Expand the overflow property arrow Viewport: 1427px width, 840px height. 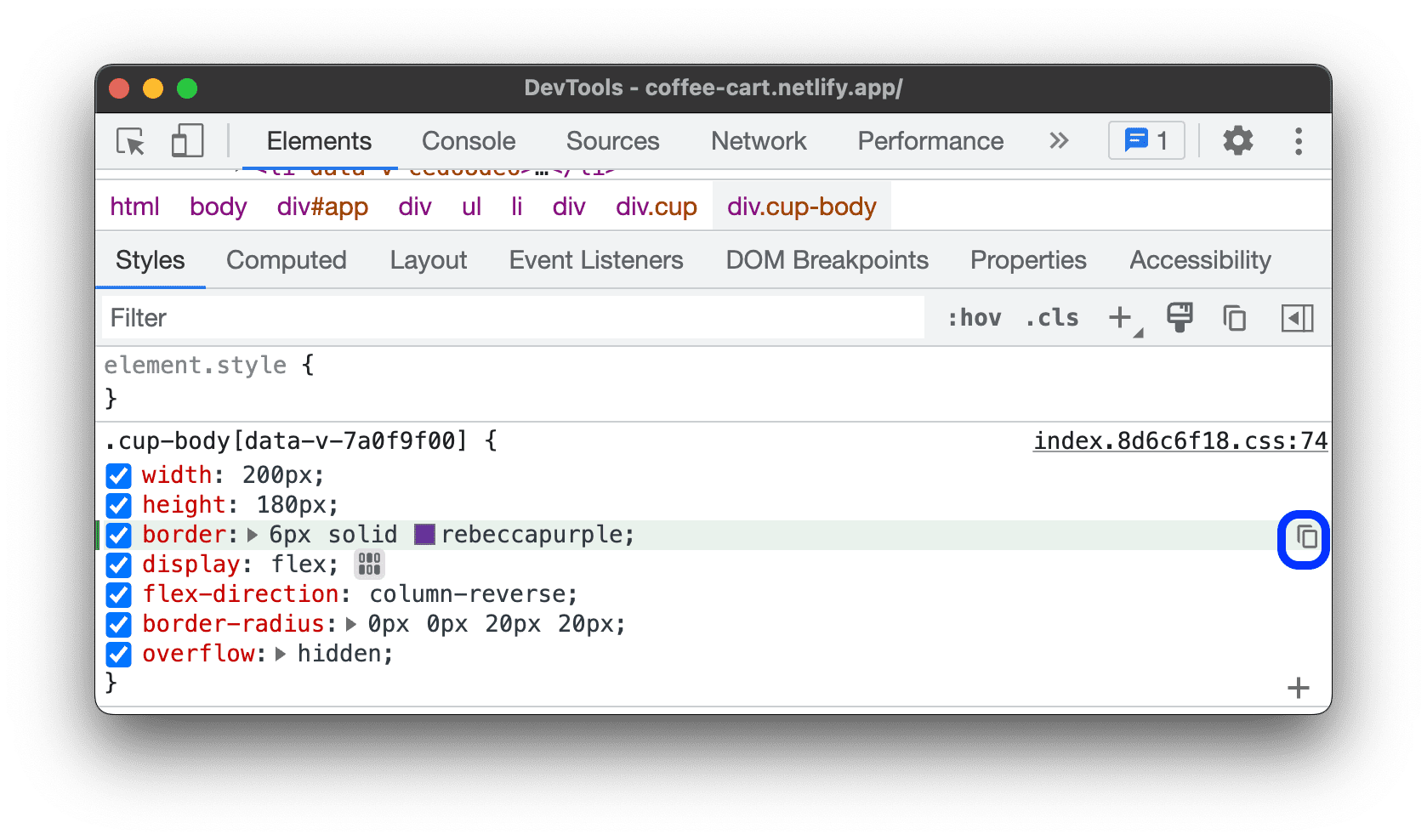click(281, 655)
